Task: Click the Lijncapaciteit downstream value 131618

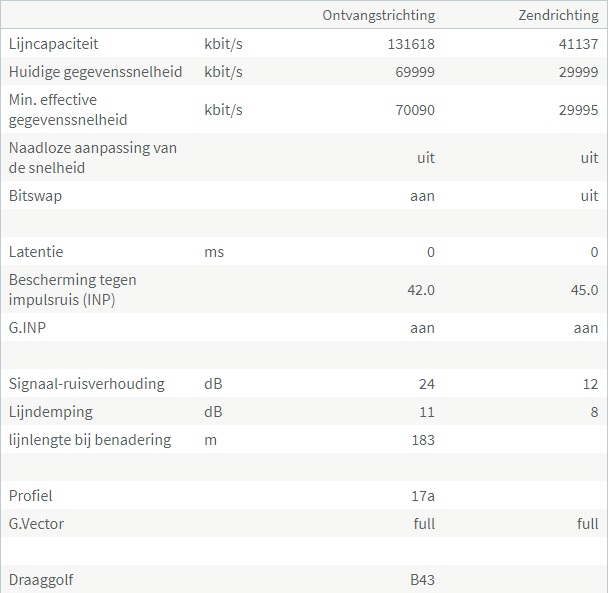Action: click(411, 44)
